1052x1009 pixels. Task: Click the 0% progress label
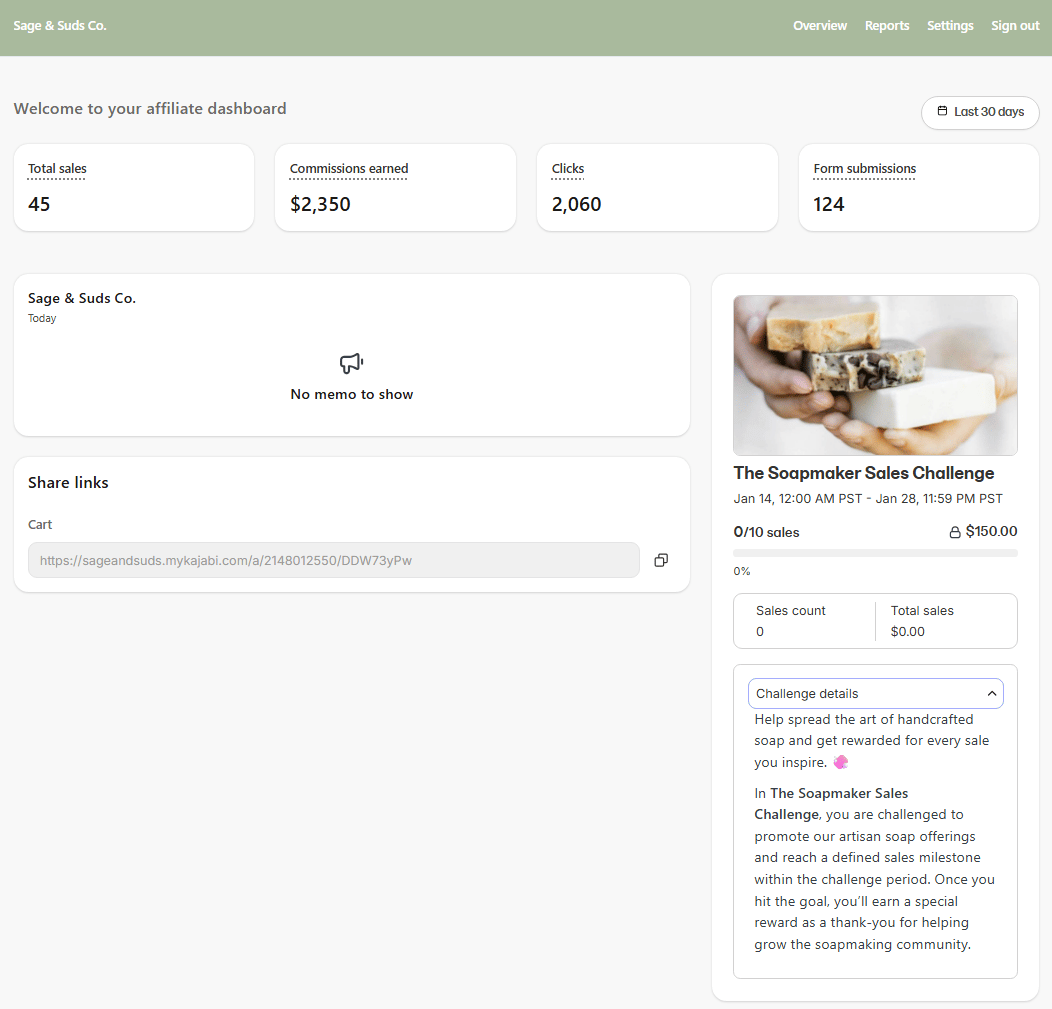click(741, 572)
